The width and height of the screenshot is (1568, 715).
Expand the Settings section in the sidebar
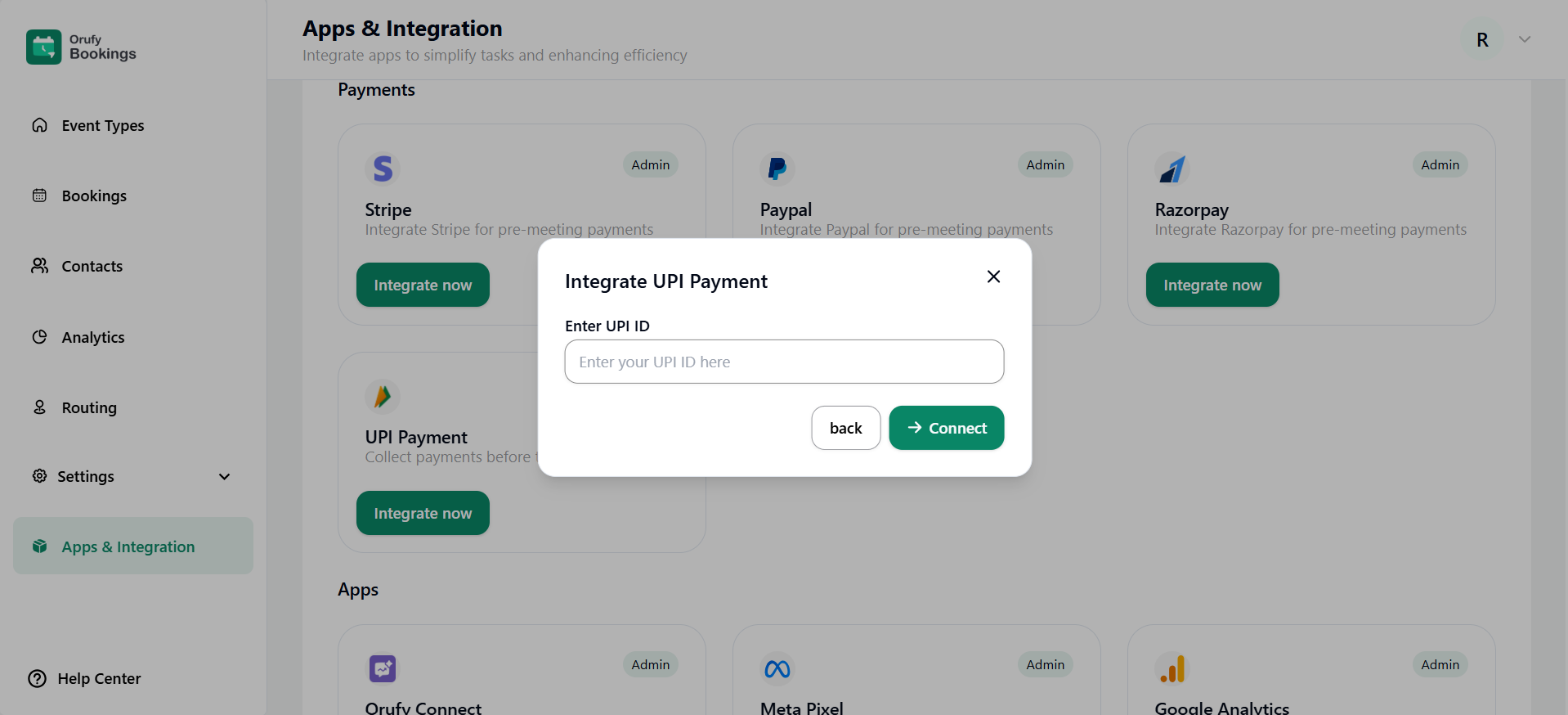pyautogui.click(x=224, y=476)
